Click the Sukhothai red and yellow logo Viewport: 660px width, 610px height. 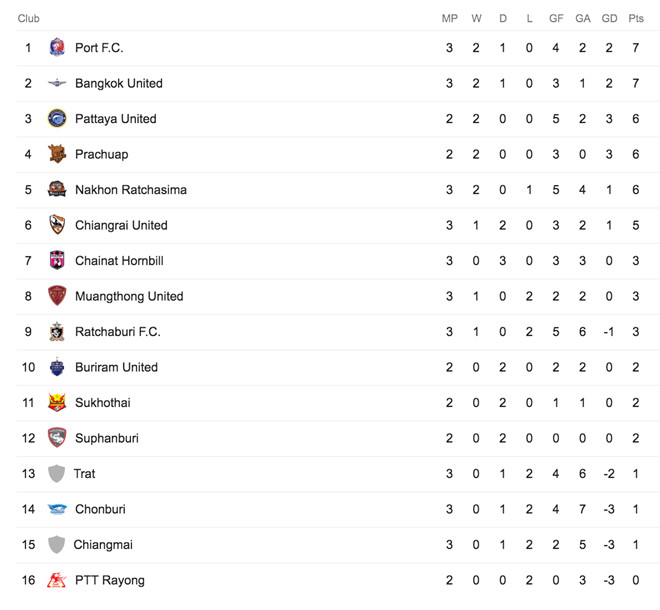57,402
